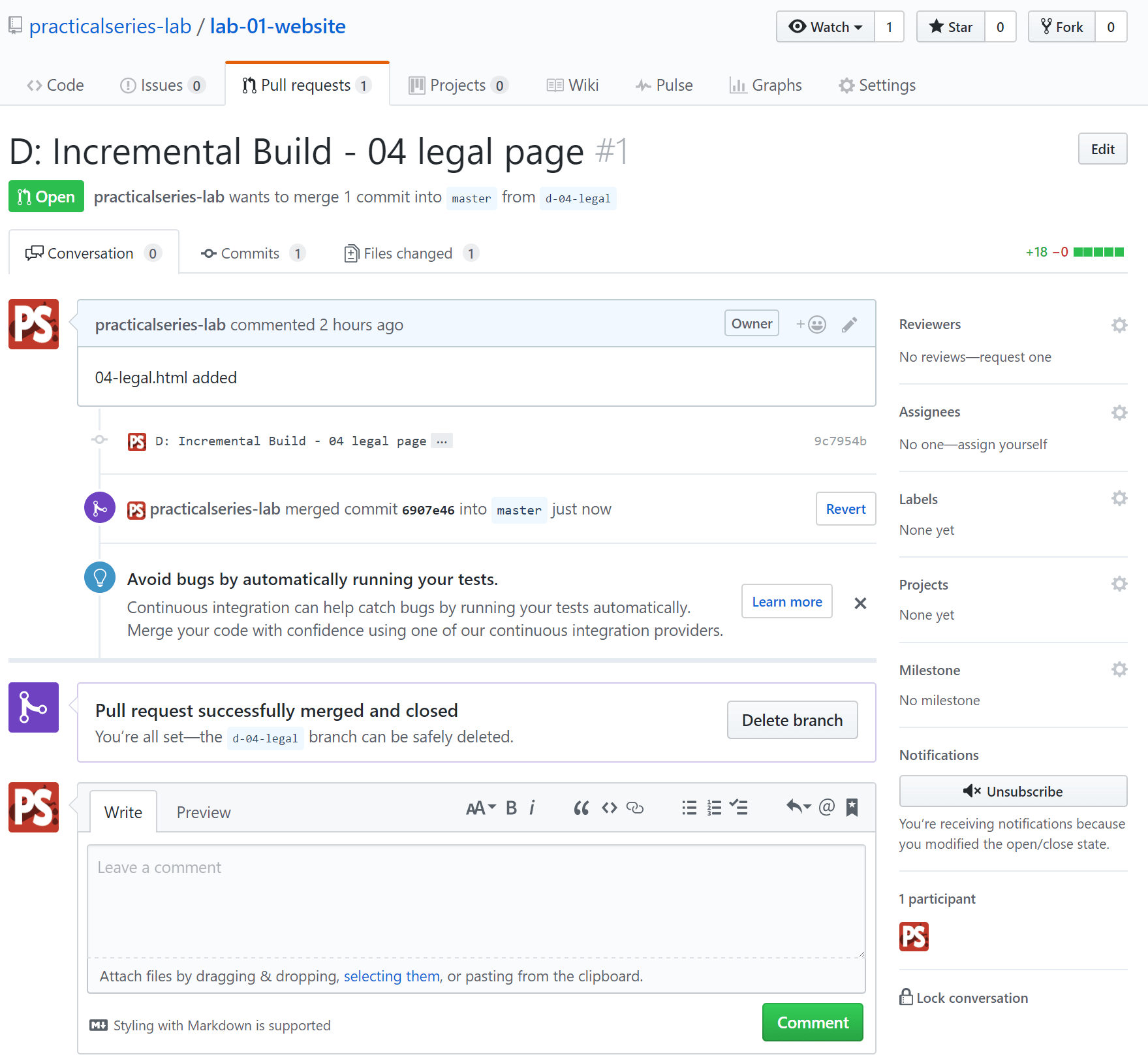Screen dimensions: 1148x1061
Task: Open the repository Settings tab
Action: 877,86
